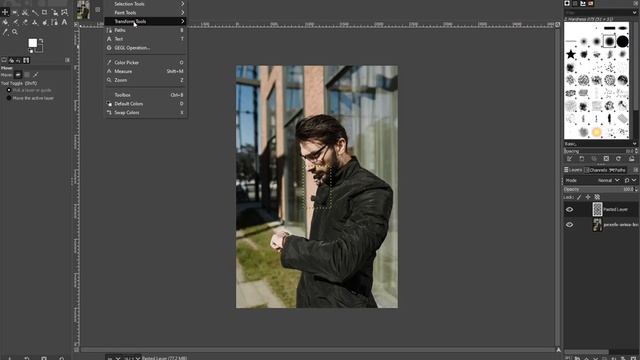Choose Move the active layer option

[30, 98]
